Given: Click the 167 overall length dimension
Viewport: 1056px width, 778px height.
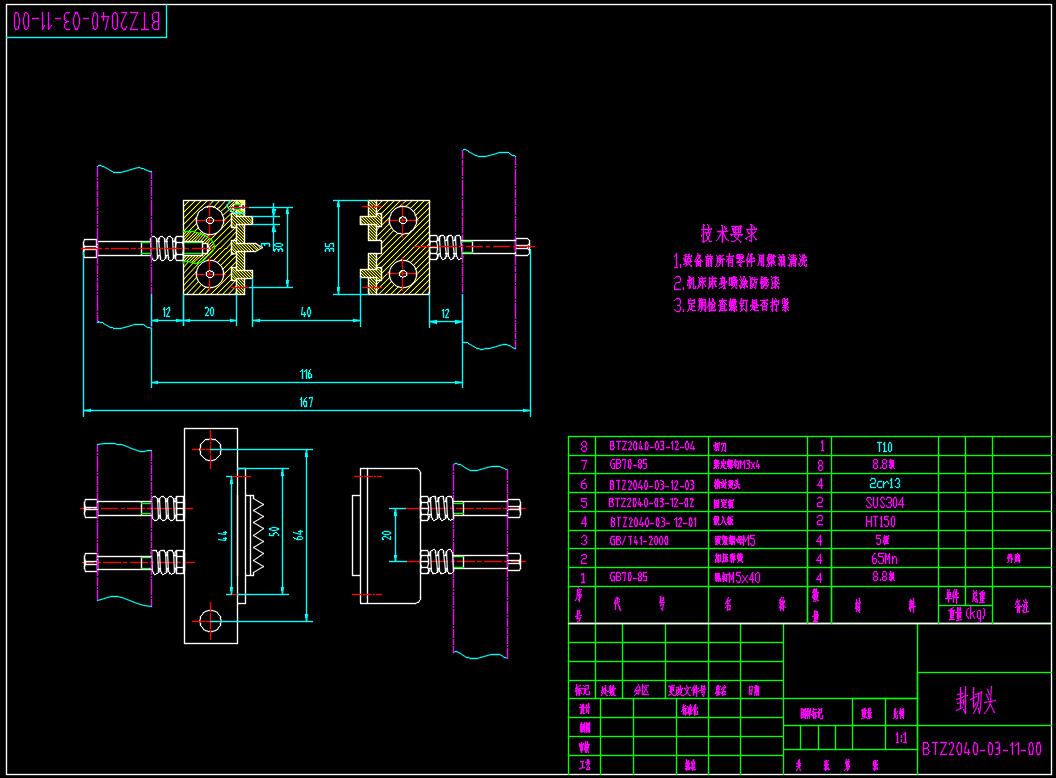Looking at the screenshot, I should pos(306,403).
